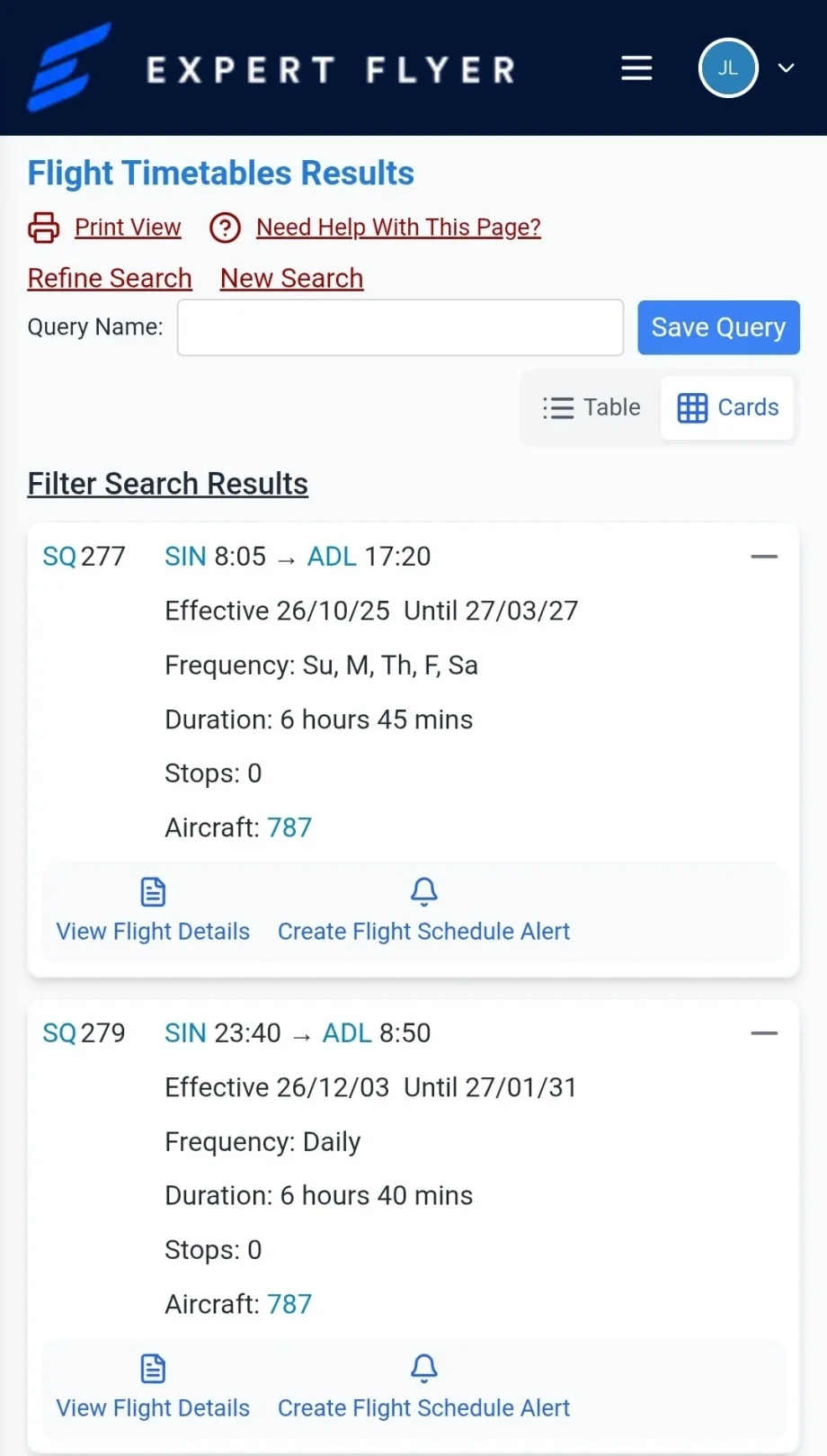Open aircraft details for 787 on SQ 277
This screenshot has height=1456, width=827.
tap(289, 827)
